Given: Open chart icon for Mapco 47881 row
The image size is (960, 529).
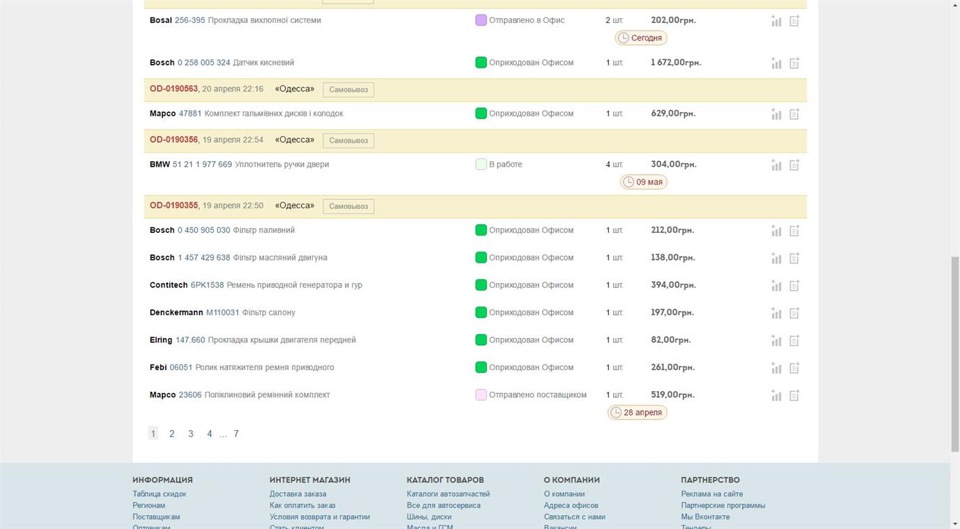Looking at the screenshot, I should (776, 114).
